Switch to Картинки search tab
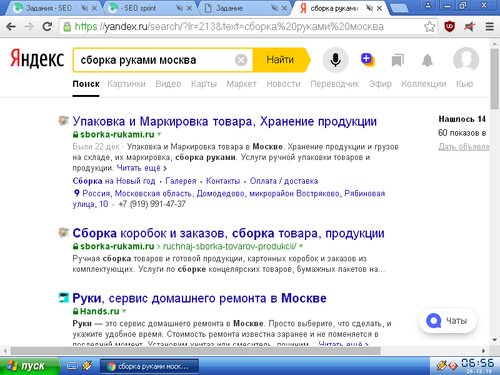The image size is (500, 375). 126,84
